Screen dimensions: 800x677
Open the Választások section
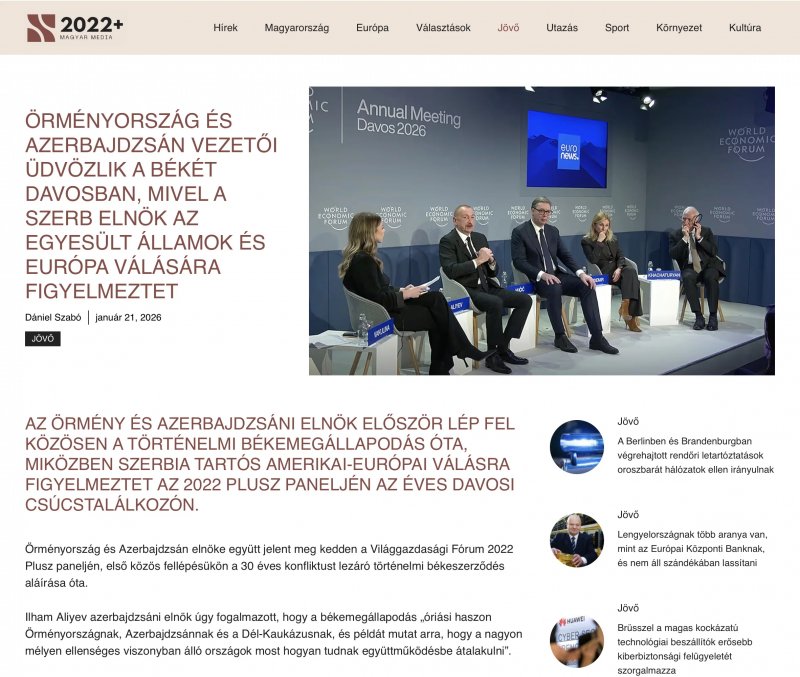[x=443, y=28]
